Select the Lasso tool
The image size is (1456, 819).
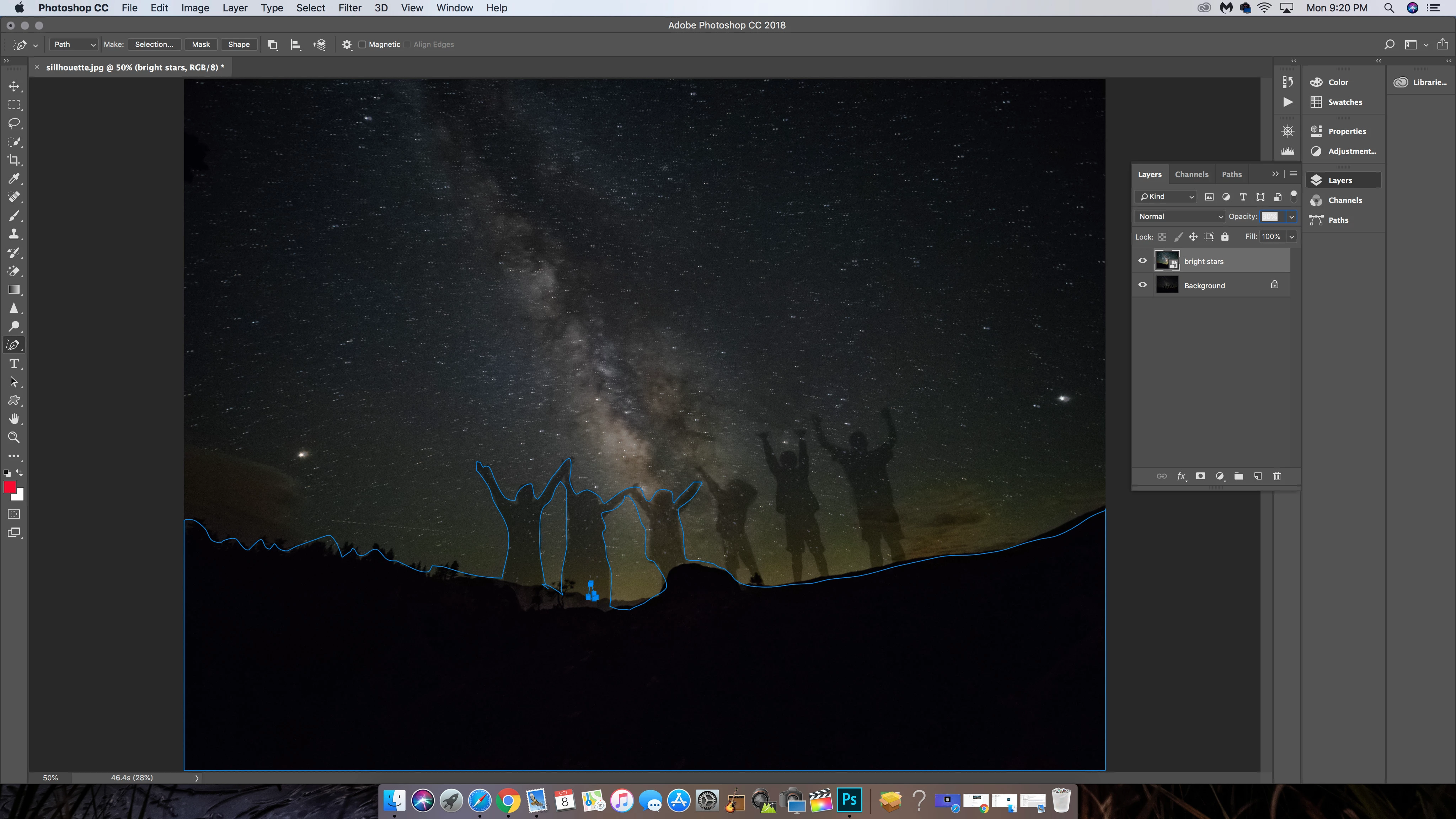(14, 123)
